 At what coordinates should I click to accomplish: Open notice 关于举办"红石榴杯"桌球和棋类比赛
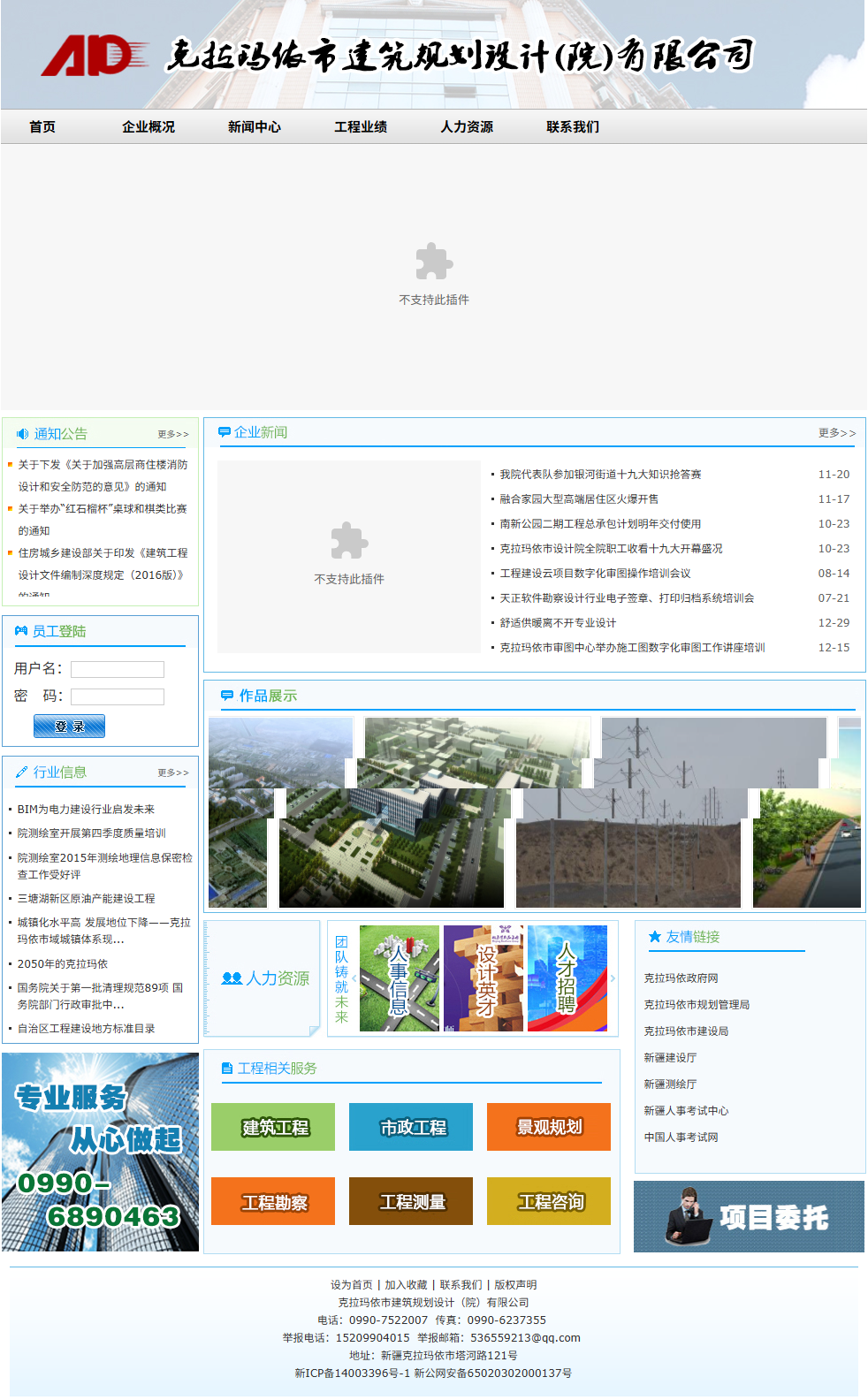point(103,520)
